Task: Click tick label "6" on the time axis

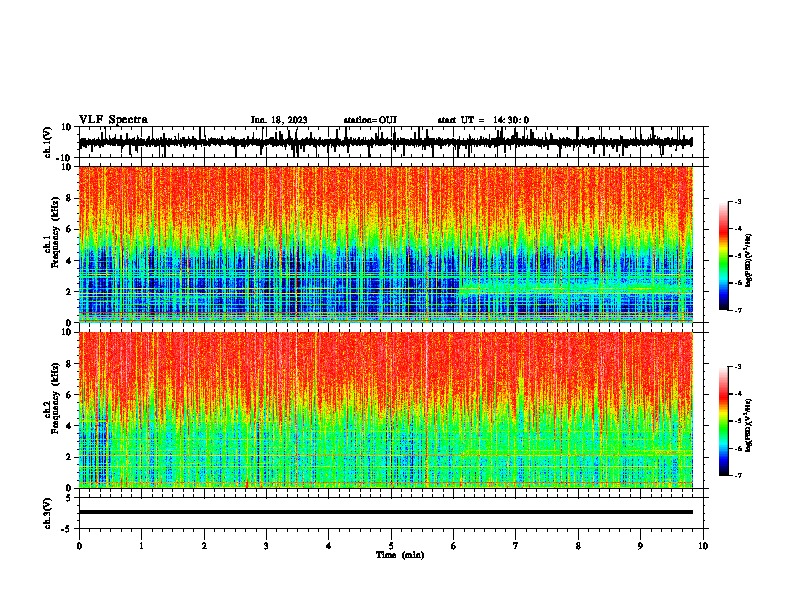Action: (453, 546)
